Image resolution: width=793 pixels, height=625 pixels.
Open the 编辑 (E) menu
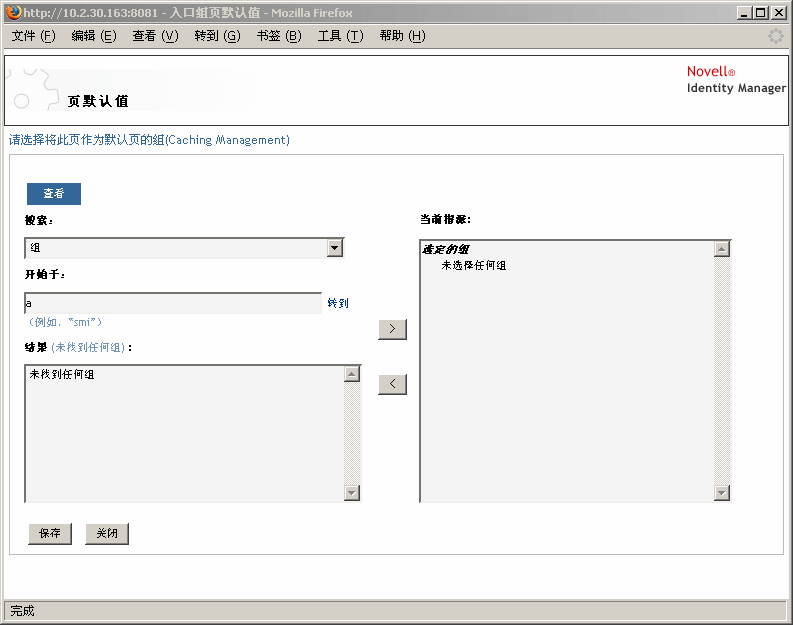point(94,36)
